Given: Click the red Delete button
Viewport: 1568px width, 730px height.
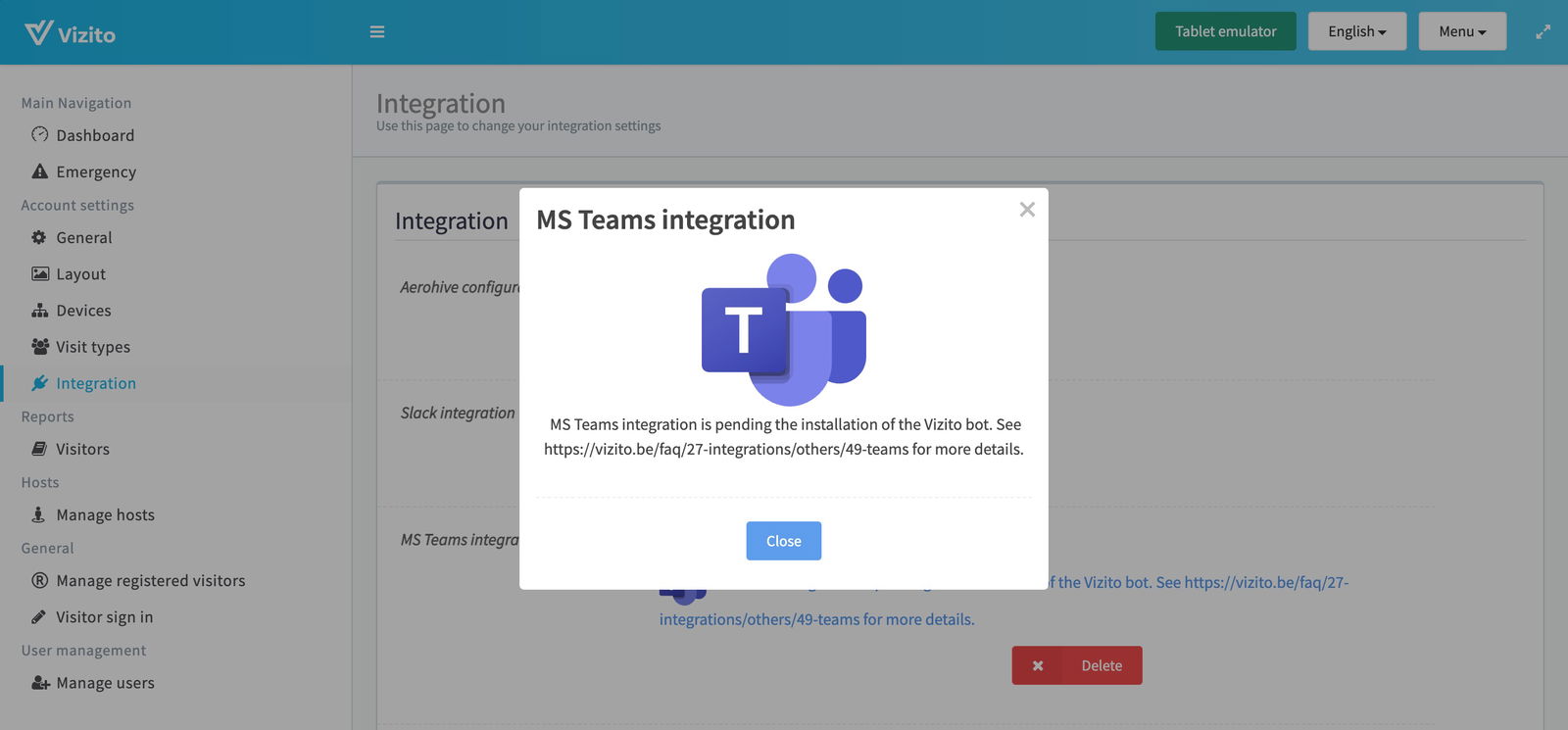Looking at the screenshot, I should point(1077,665).
